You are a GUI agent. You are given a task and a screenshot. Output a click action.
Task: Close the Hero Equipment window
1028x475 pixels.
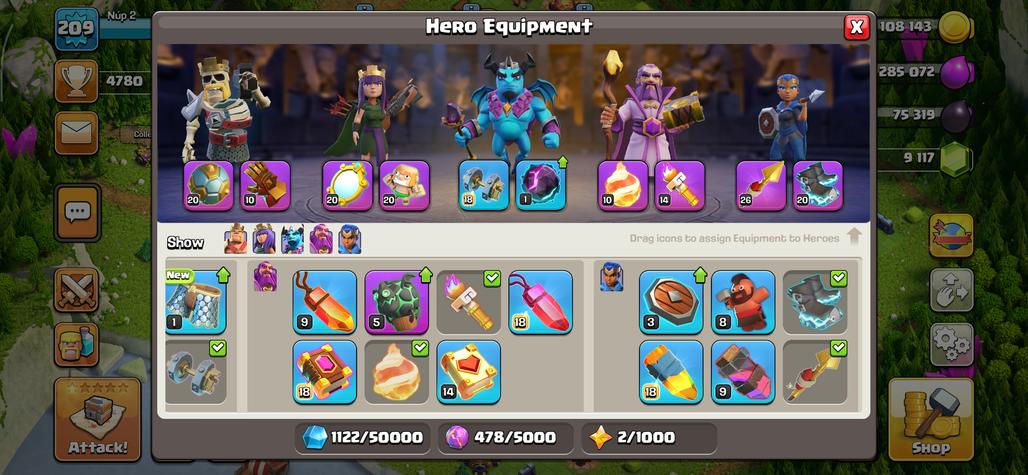tap(856, 27)
